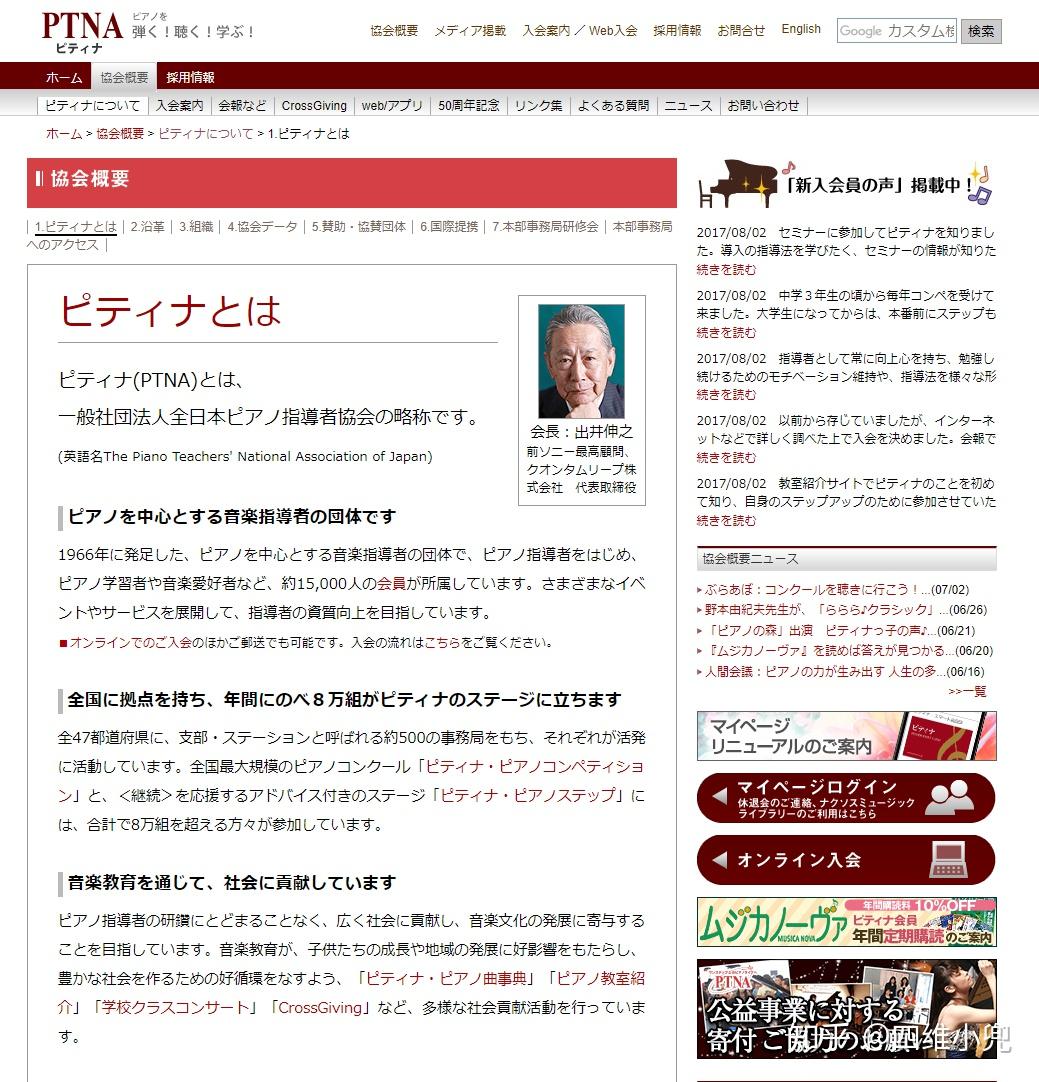Open section 7.本部事務局研修会
The image size is (1039, 1082).
[545, 226]
